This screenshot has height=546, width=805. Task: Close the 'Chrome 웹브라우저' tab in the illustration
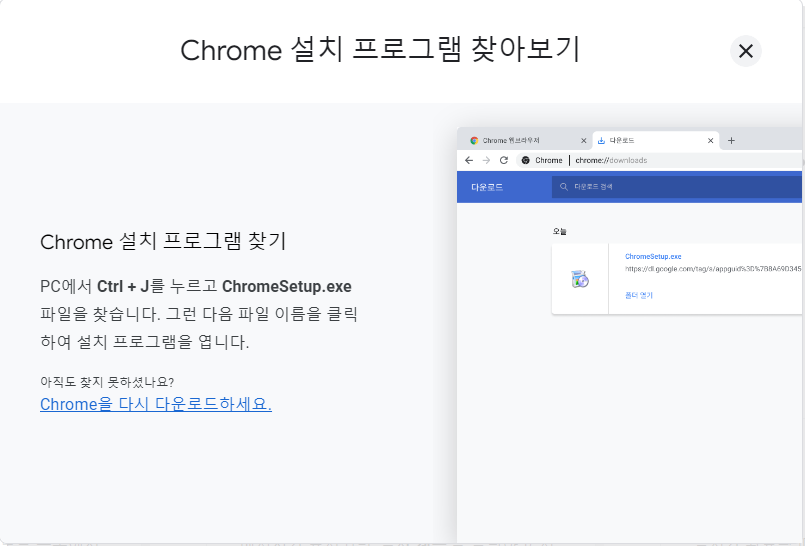tap(583, 141)
